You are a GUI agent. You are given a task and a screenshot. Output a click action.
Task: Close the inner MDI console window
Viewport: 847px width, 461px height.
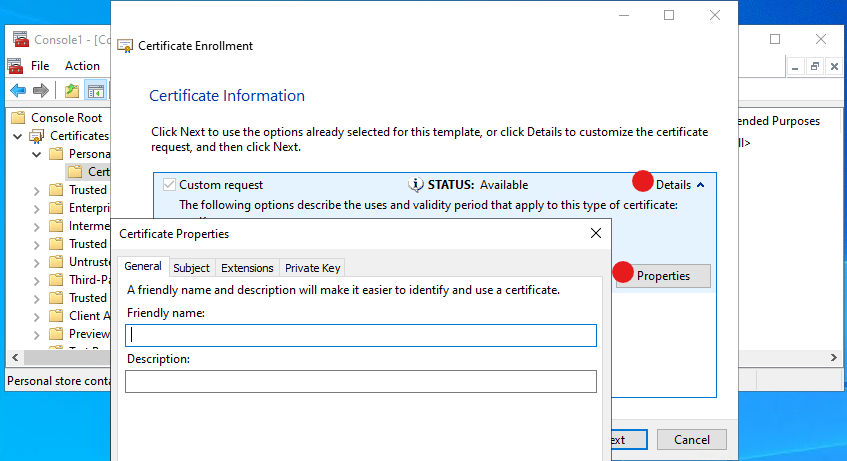[x=834, y=66]
